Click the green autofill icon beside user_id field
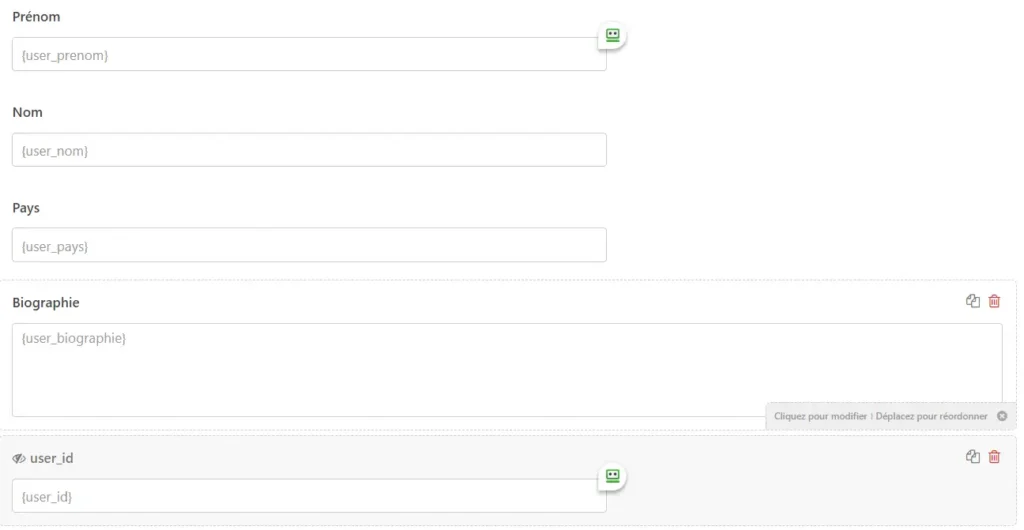Image resolution: width=1024 pixels, height=530 pixels. pos(613,476)
